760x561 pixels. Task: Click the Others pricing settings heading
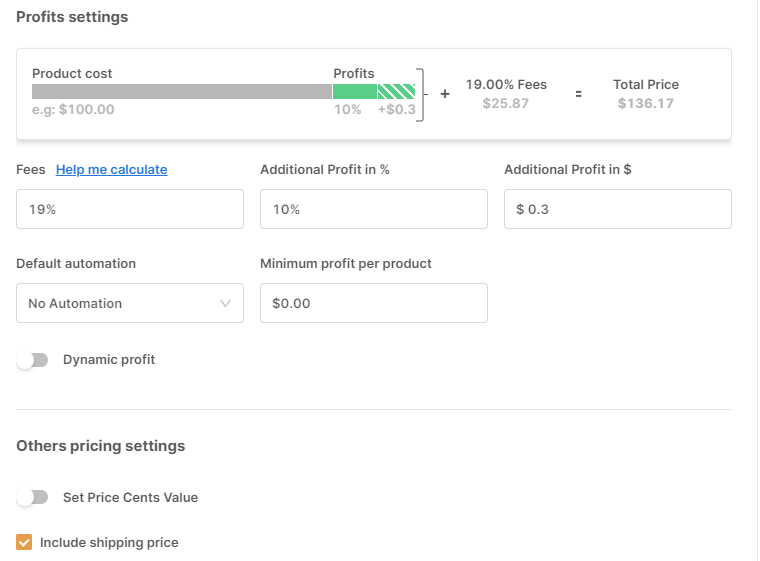click(100, 446)
